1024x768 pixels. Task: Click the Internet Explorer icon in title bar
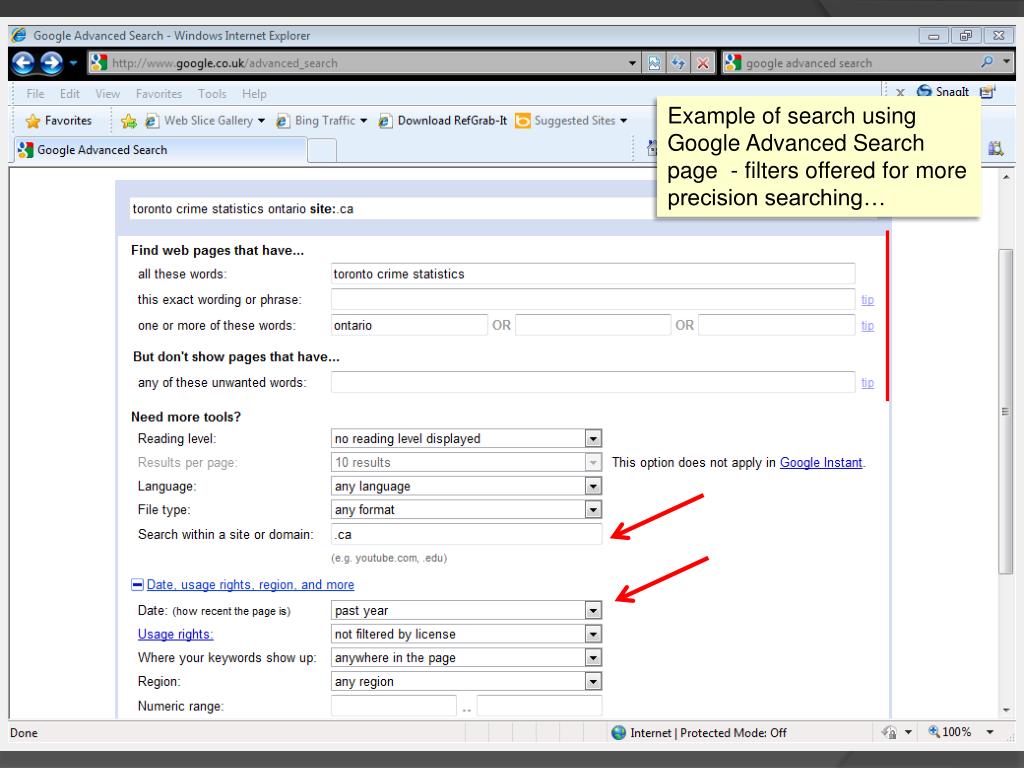coord(19,35)
